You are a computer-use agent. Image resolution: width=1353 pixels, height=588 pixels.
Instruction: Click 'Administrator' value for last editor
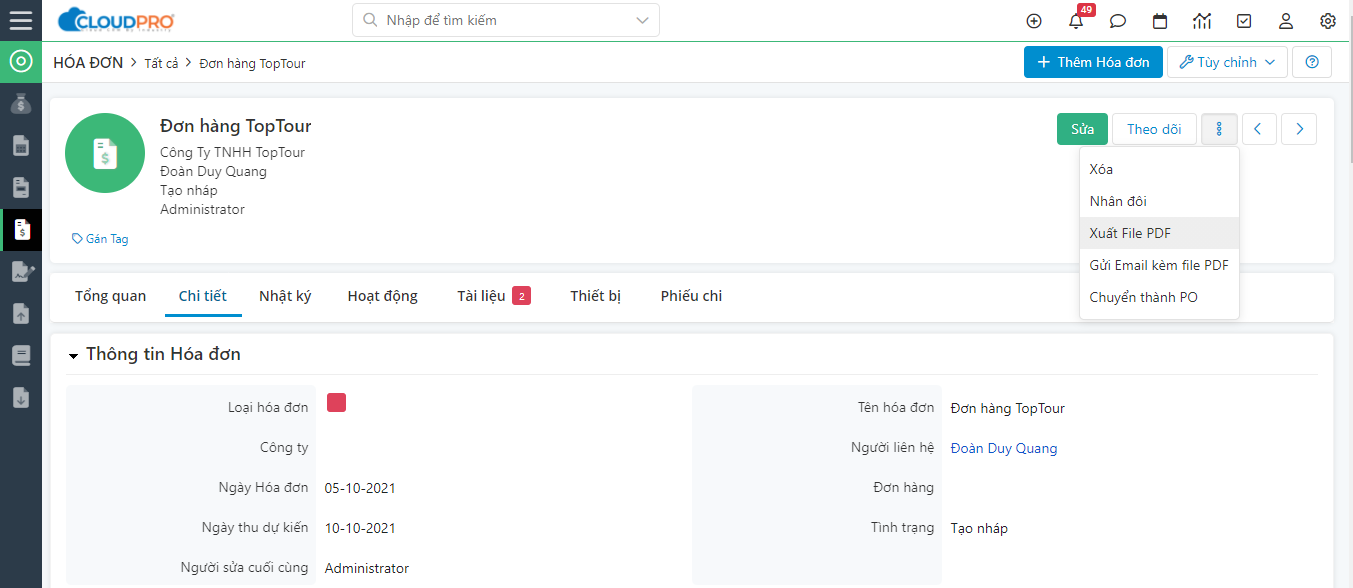[367, 568]
